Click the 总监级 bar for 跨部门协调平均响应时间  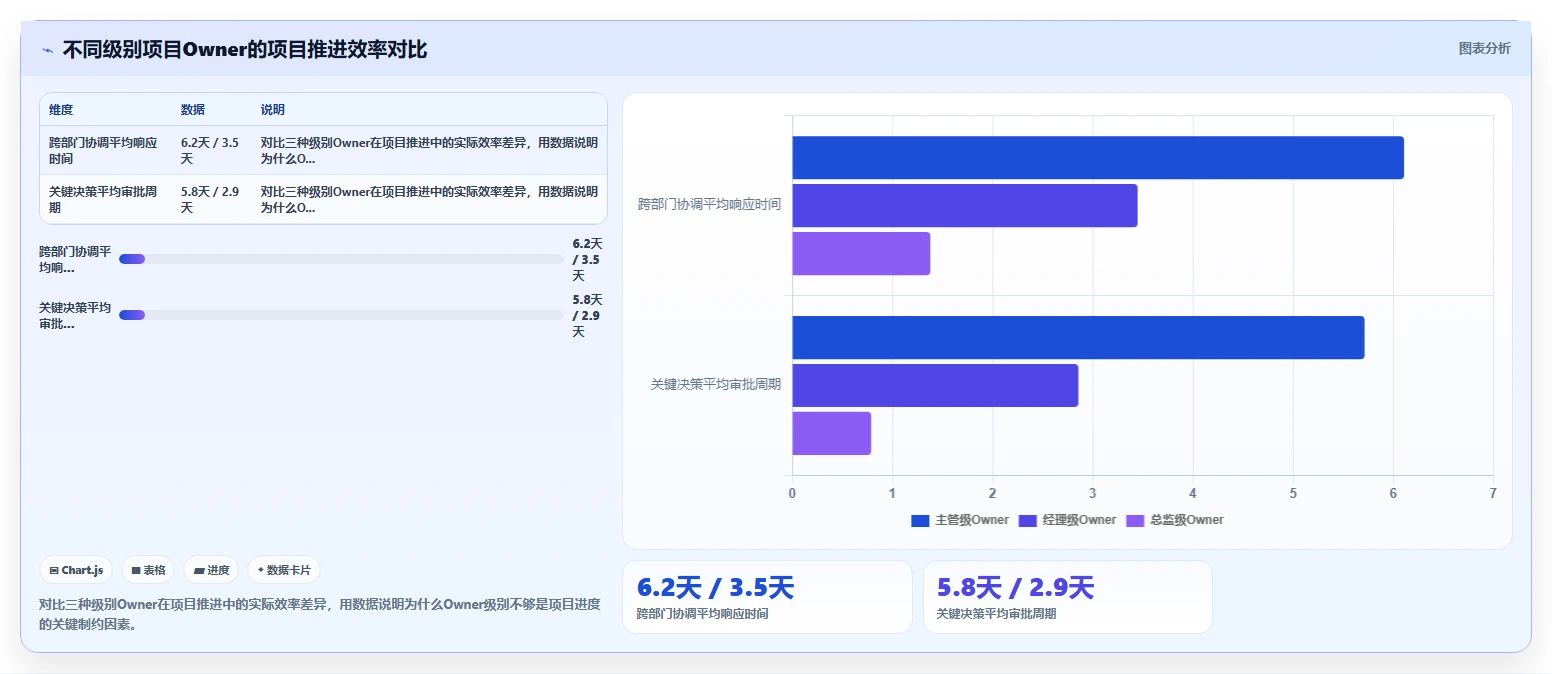coord(861,253)
